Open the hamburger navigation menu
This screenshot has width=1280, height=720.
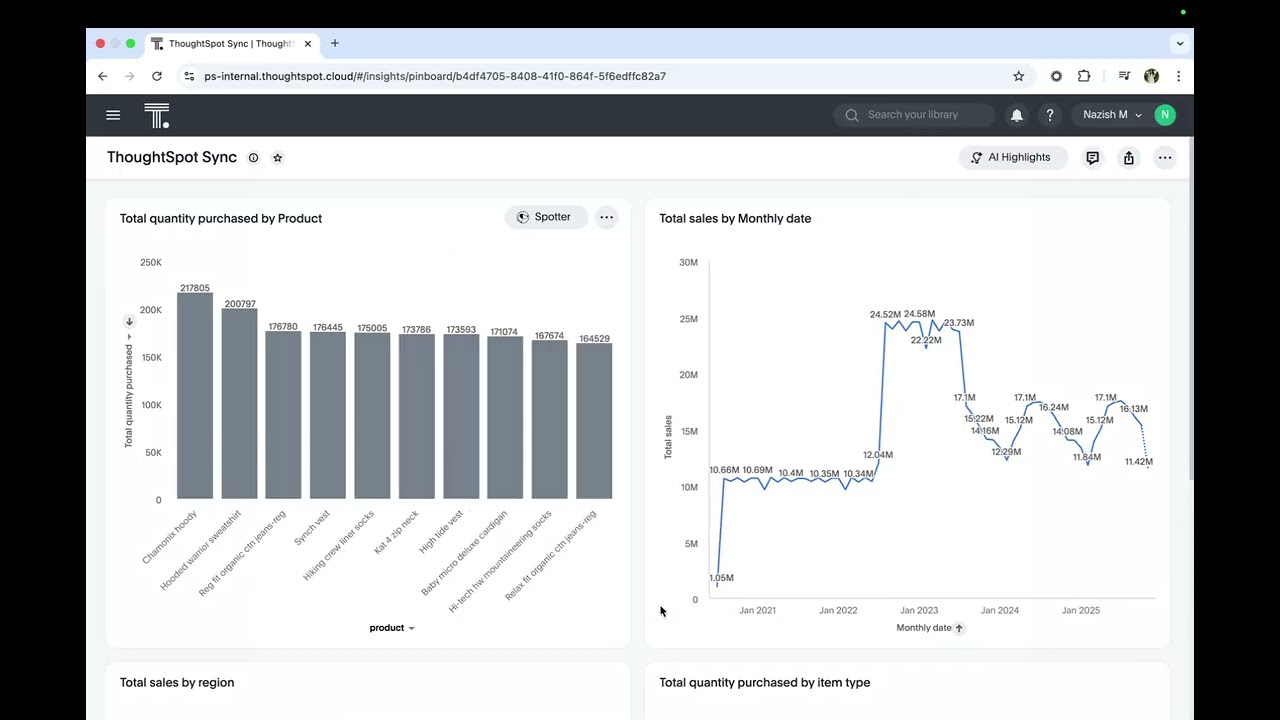coord(113,115)
